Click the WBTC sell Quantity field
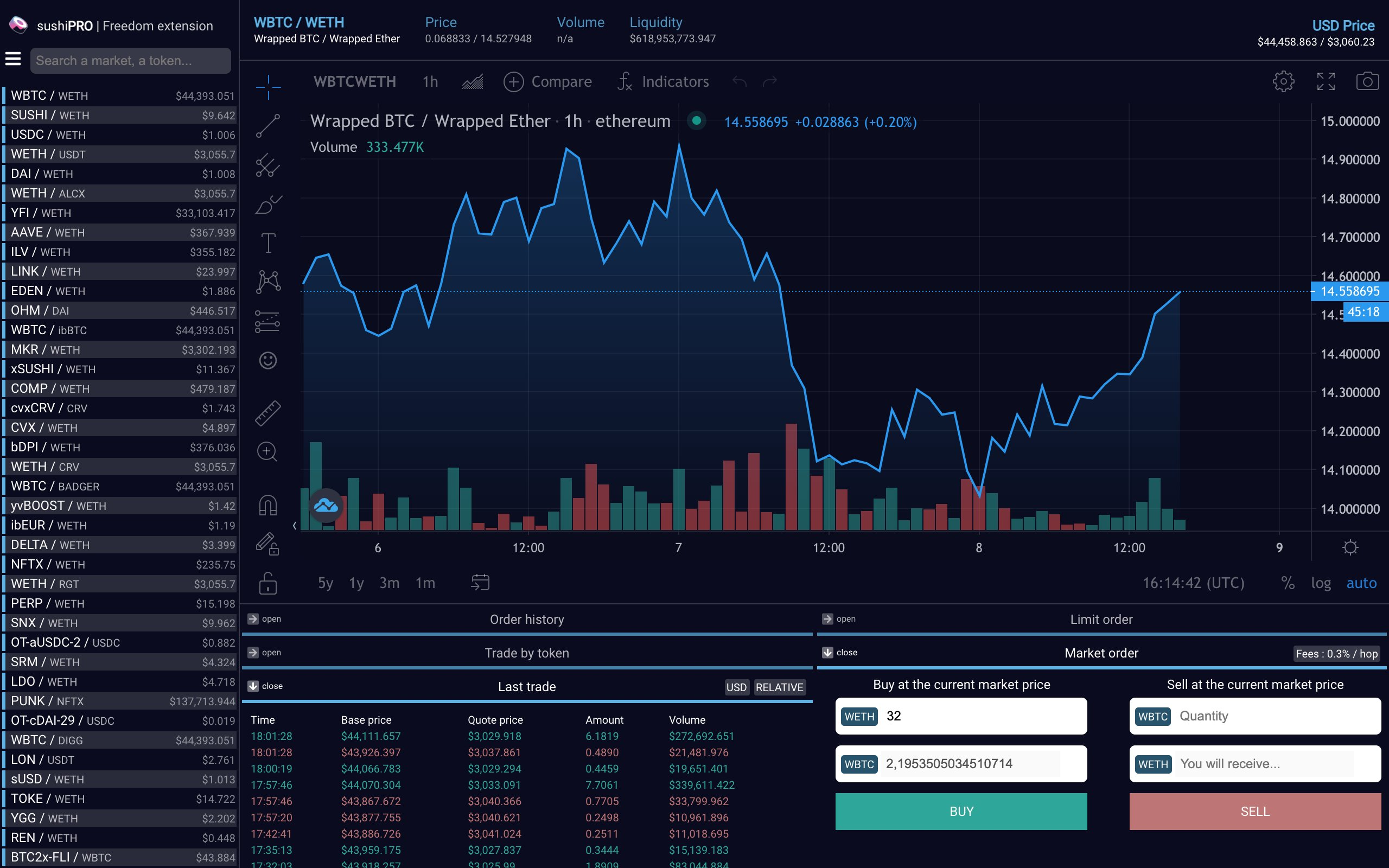The height and width of the screenshot is (868, 1389). pyautogui.click(x=1254, y=716)
